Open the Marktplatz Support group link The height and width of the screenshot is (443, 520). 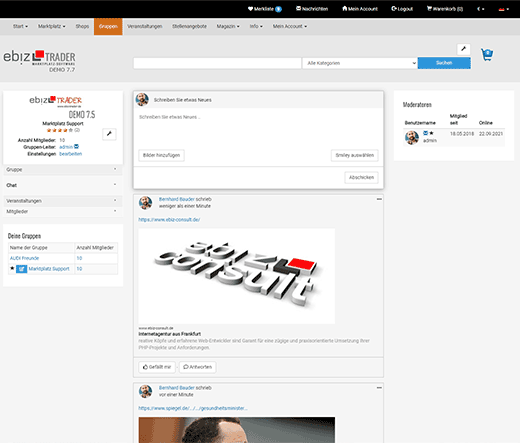pos(49,269)
